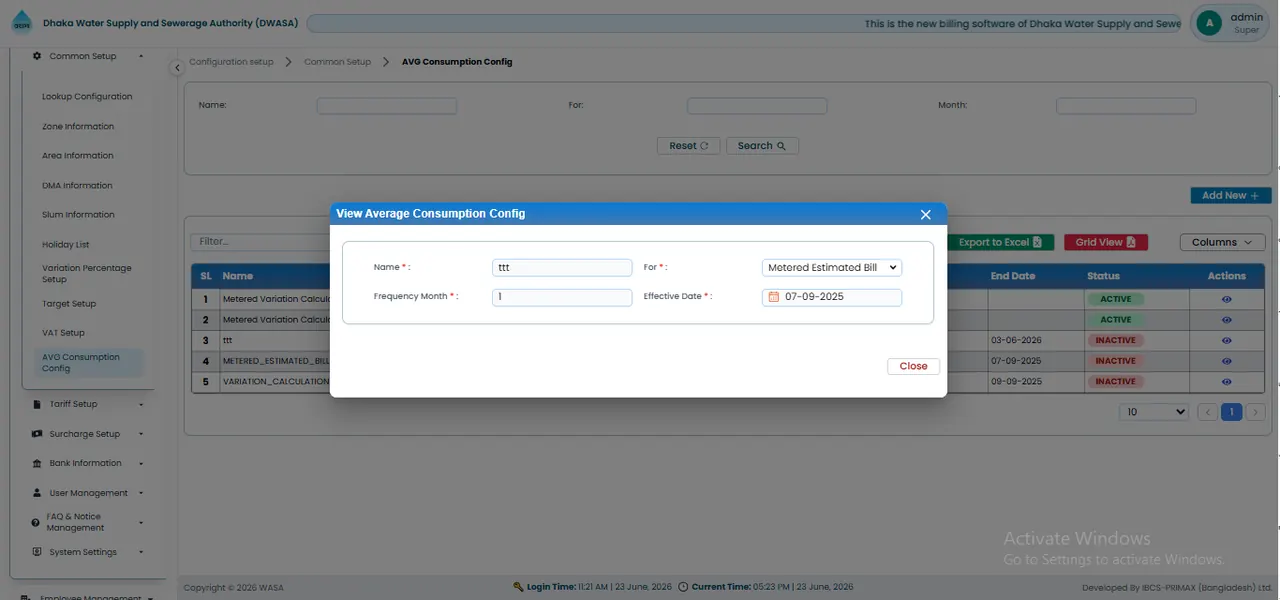View the 09-09-2025 row with eye icon
The height and width of the screenshot is (600, 1280).
tap(1227, 381)
